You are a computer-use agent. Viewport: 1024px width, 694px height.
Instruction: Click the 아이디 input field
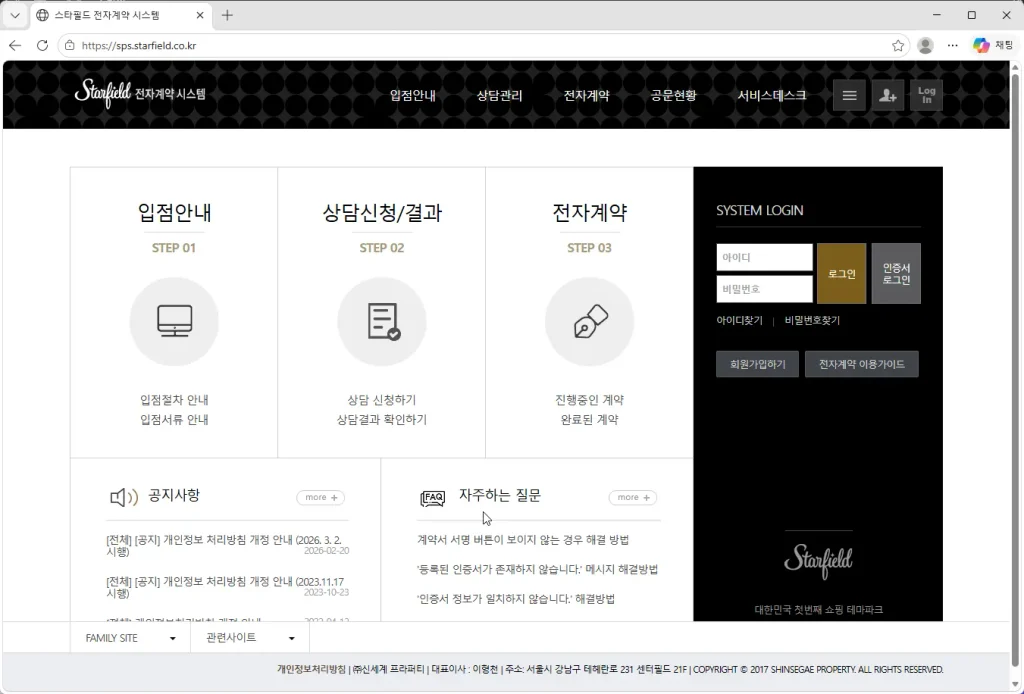(x=765, y=257)
